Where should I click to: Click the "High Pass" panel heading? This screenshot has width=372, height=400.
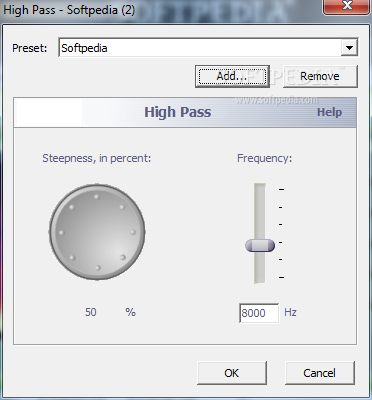(178, 112)
